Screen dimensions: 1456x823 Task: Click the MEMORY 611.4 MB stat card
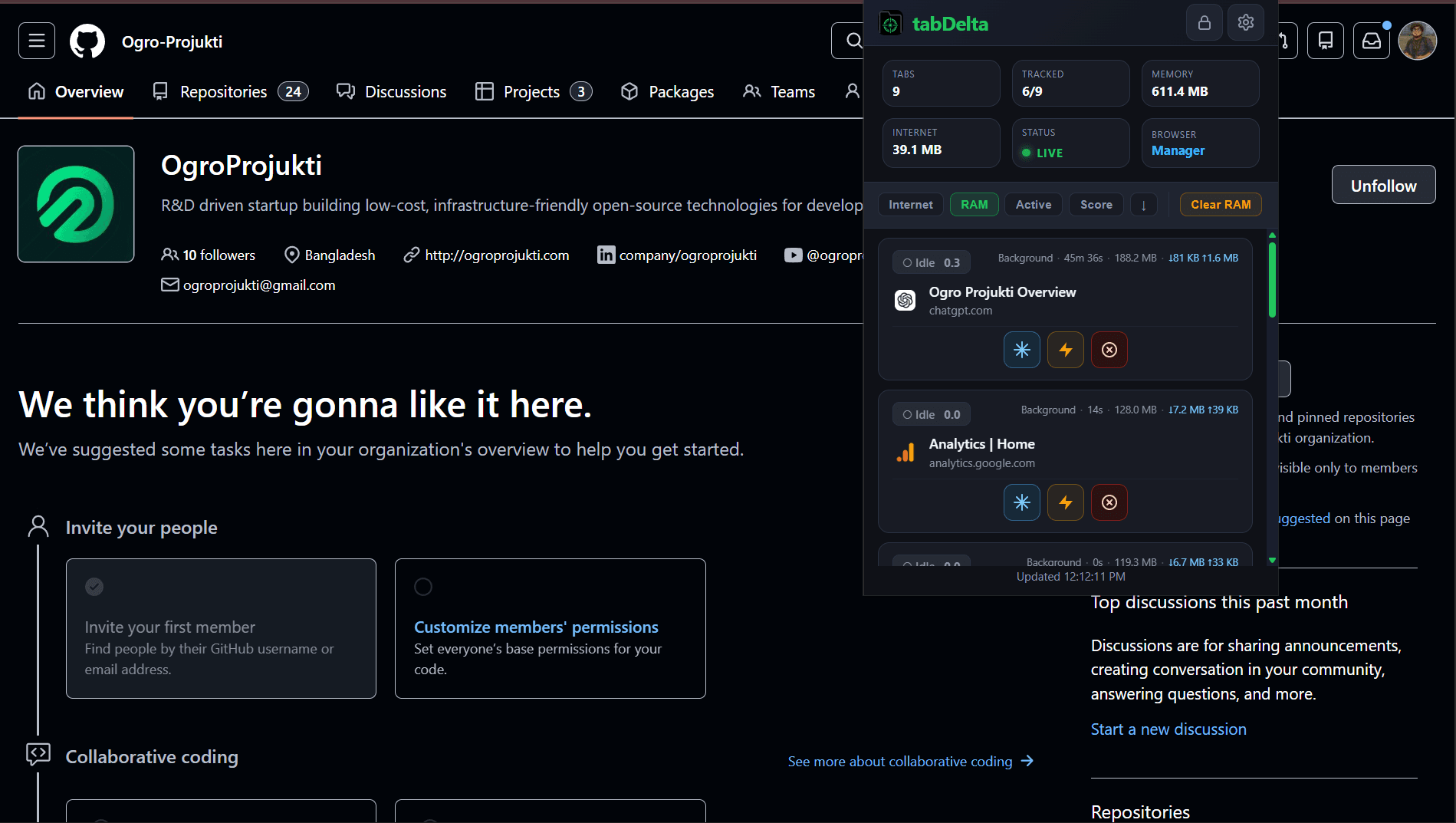[1200, 83]
